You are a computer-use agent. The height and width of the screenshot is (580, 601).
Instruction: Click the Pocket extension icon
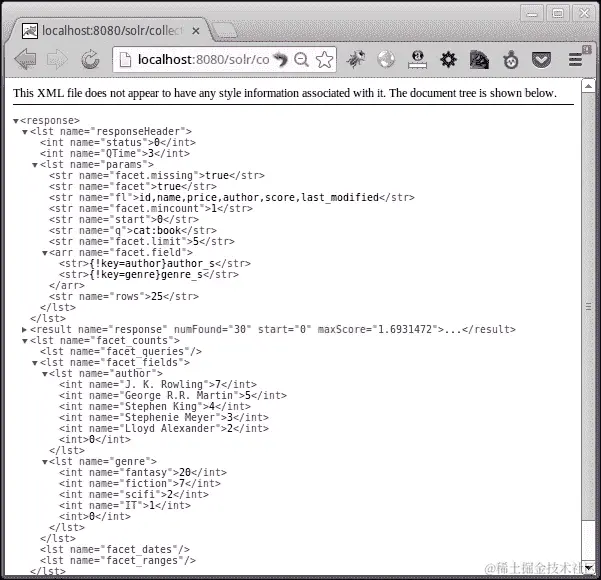point(541,60)
